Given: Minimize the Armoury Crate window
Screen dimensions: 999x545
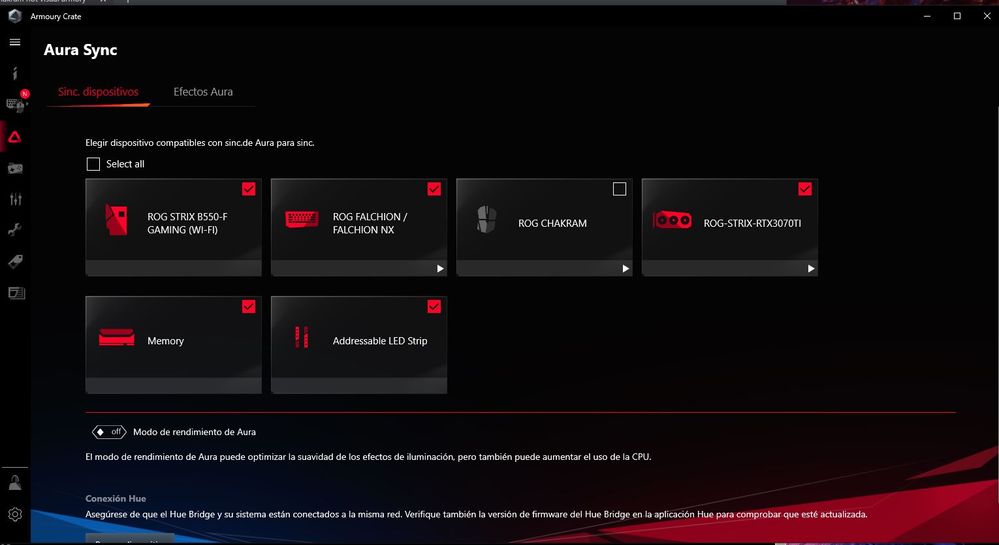Looking at the screenshot, I should coord(927,16).
